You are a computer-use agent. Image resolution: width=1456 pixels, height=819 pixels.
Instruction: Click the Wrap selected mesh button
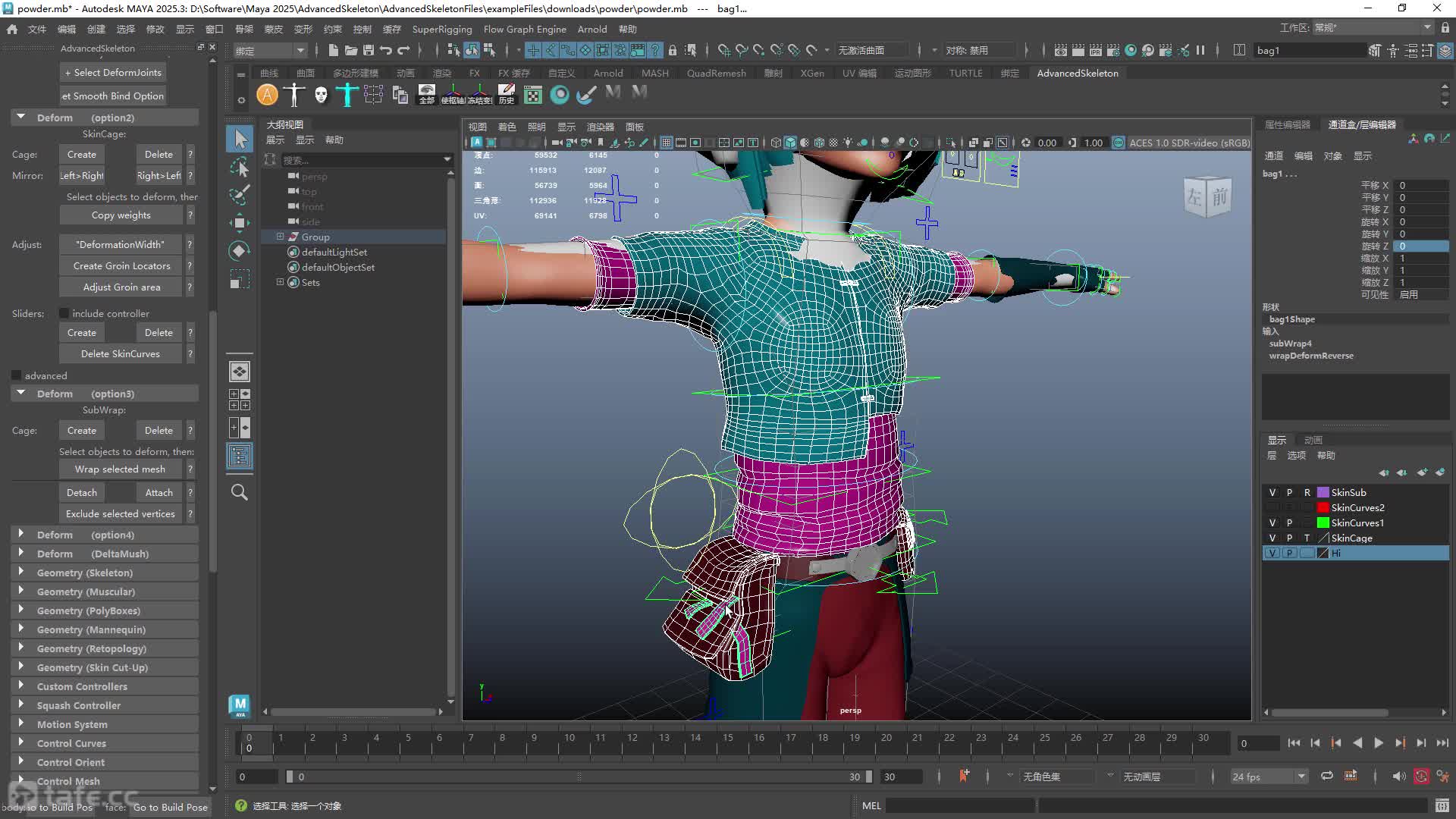tap(120, 469)
